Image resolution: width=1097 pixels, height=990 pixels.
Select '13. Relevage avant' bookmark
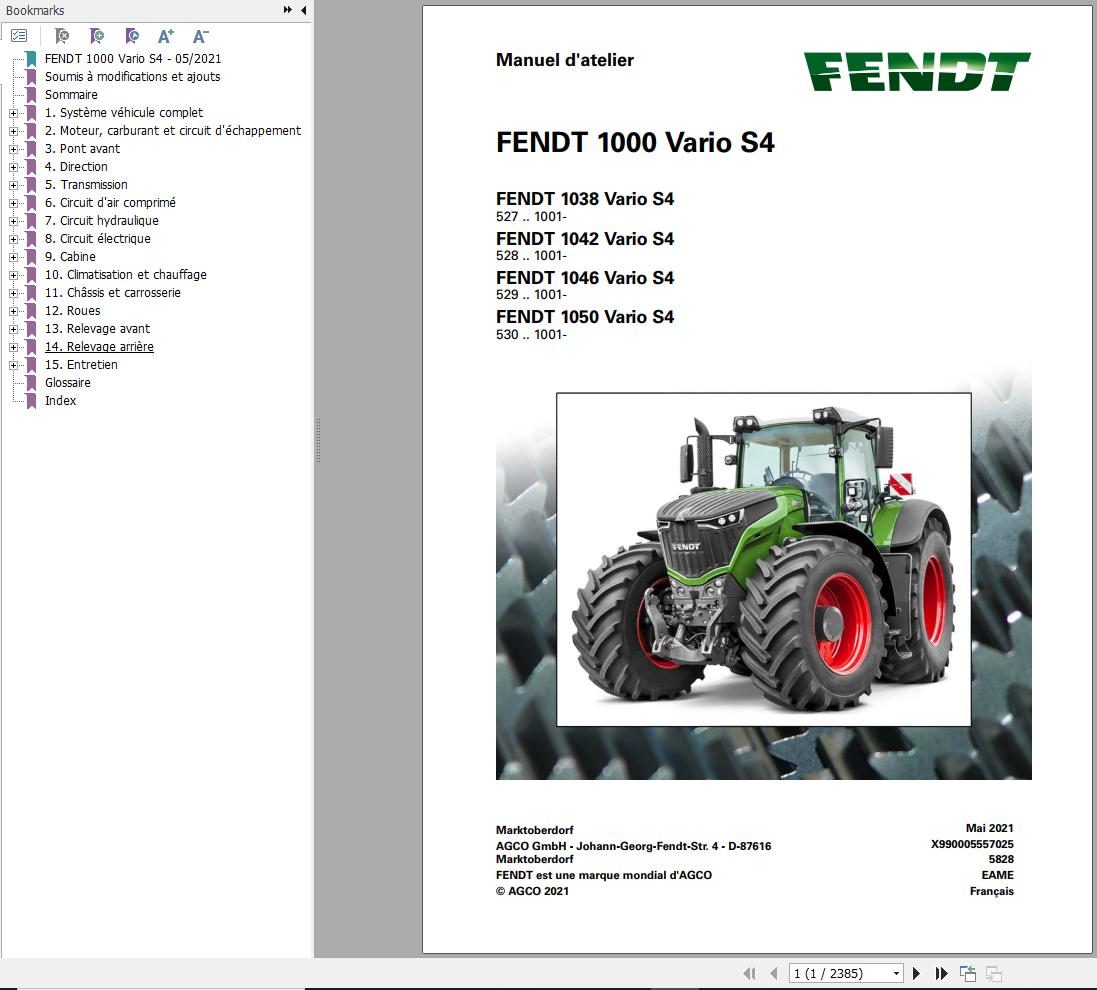coord(97,328)
